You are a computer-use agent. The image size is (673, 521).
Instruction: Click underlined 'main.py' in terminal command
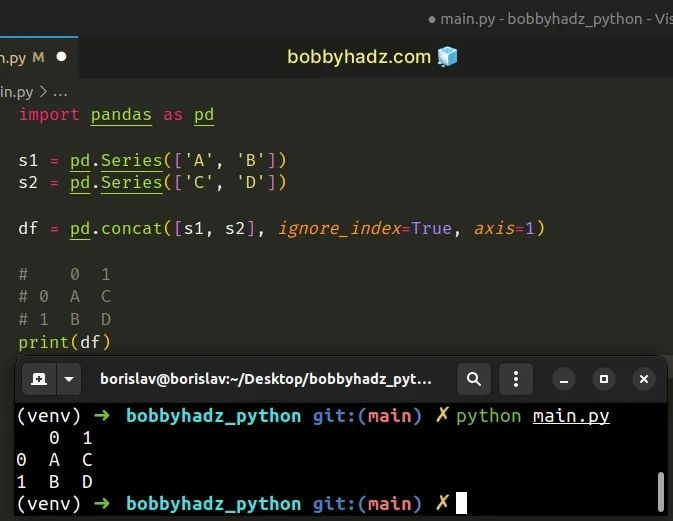pyautogui.click(x=571, y=416)
